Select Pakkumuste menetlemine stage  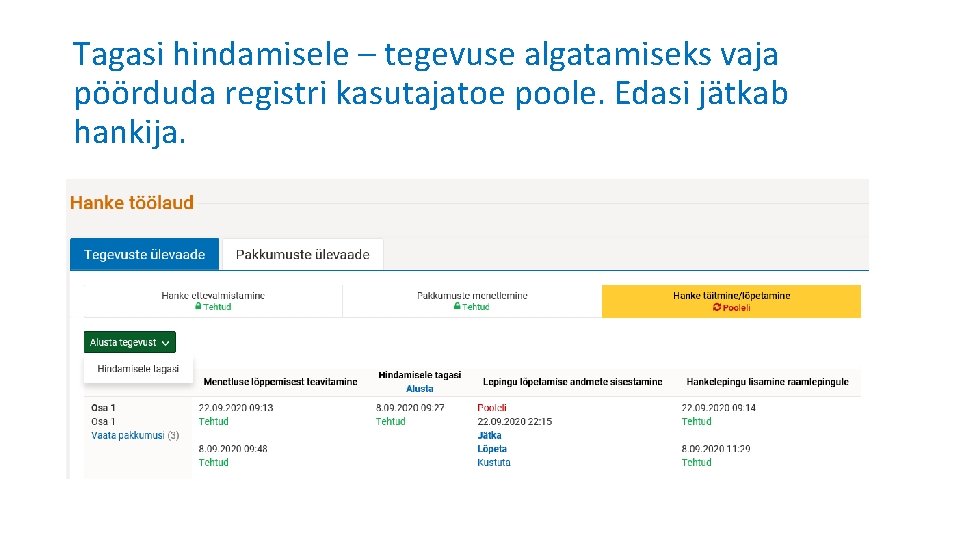(x=472, y=301)
